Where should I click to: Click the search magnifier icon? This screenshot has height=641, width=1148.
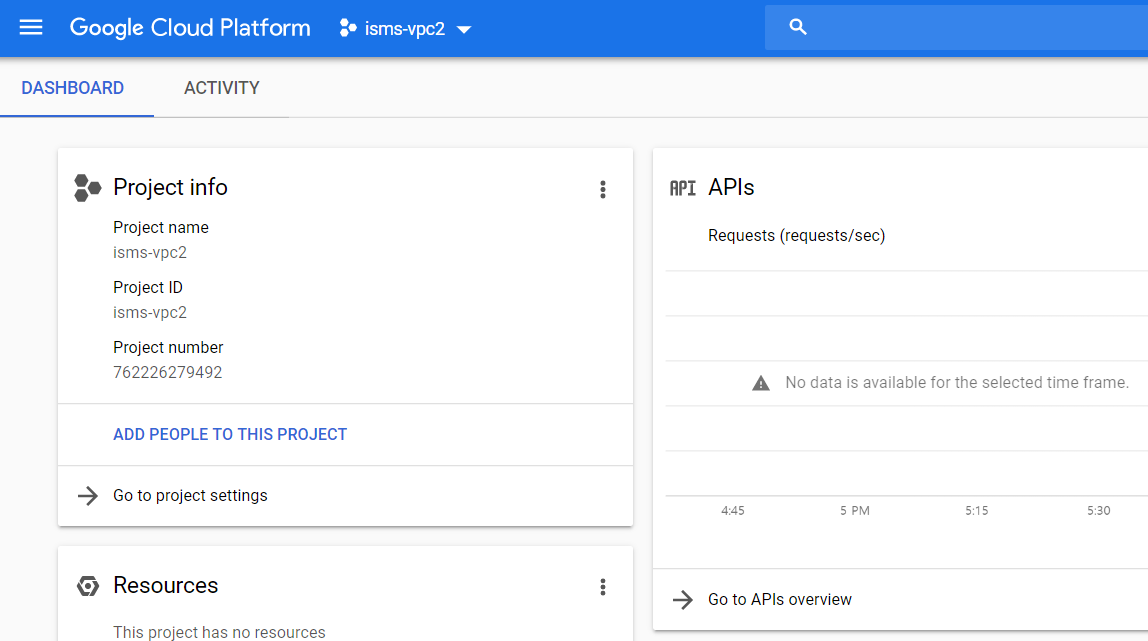click(798, 28)
